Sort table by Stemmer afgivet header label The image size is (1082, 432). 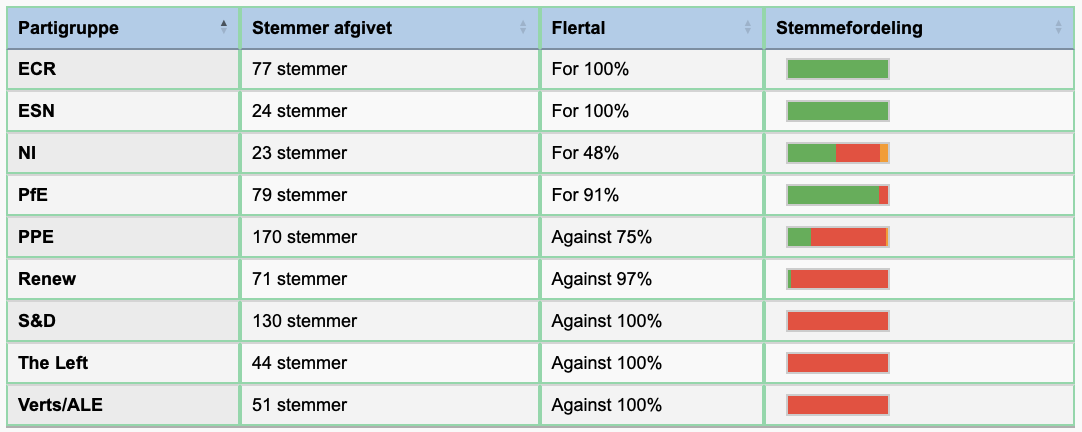click(x=322, y=28)
